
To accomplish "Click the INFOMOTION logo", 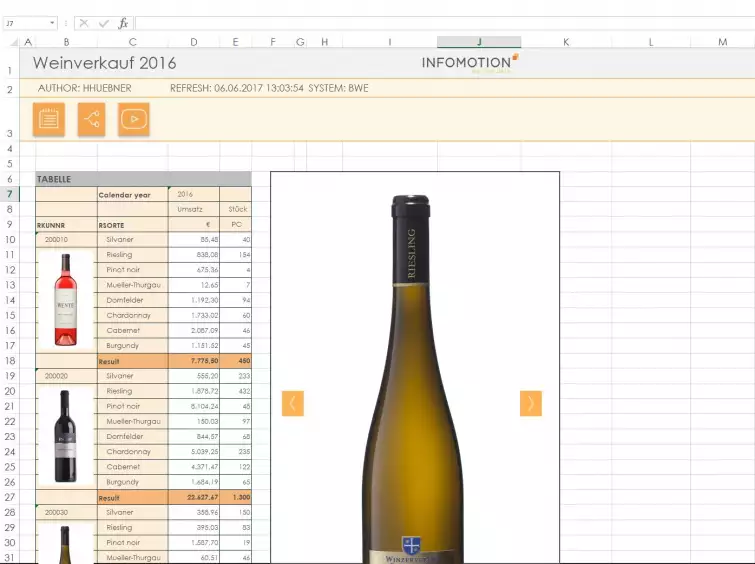I will pyautogui.click(x=469, y=64).
